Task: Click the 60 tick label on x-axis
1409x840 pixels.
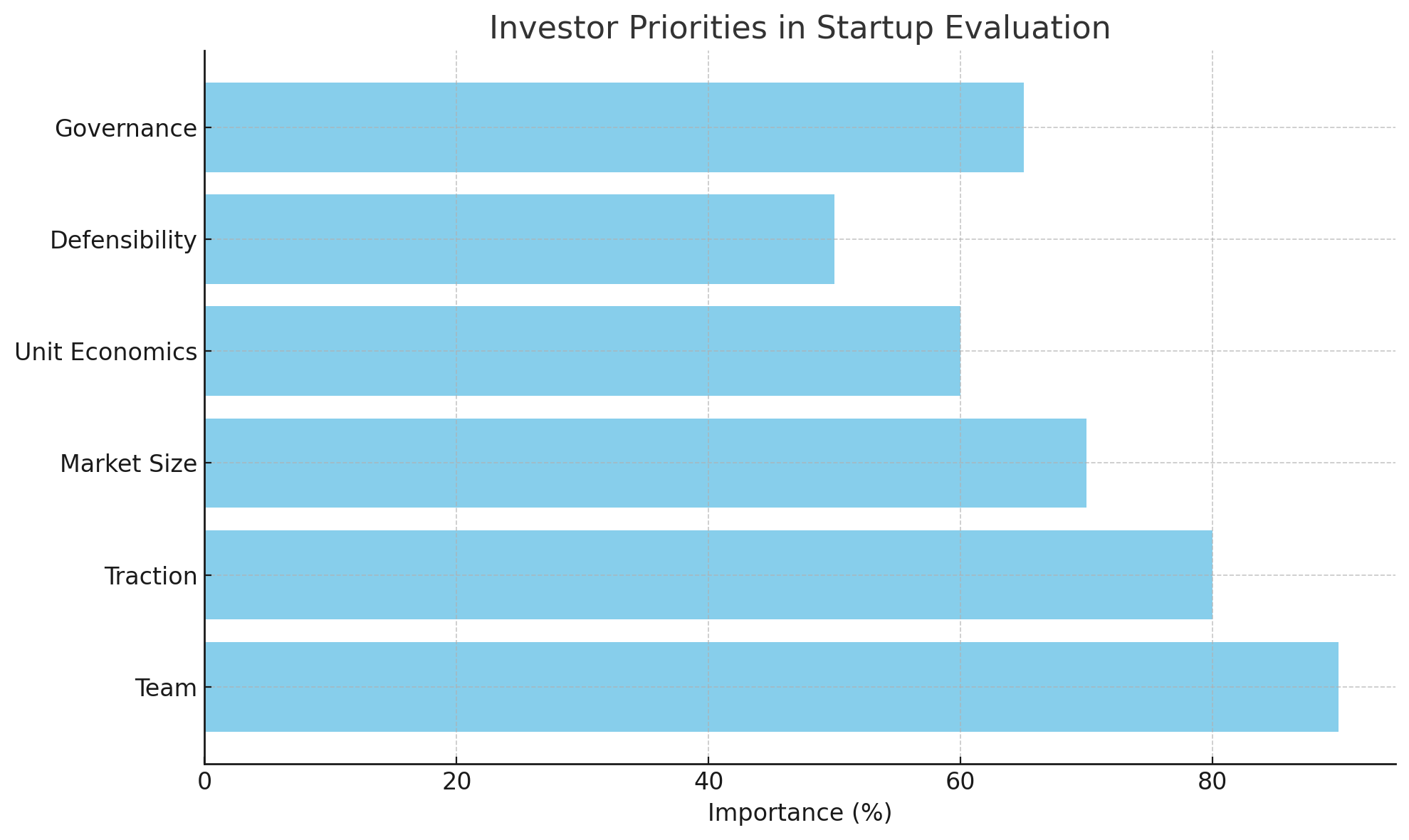Action: pyautogui.click(x=960, y=782)
